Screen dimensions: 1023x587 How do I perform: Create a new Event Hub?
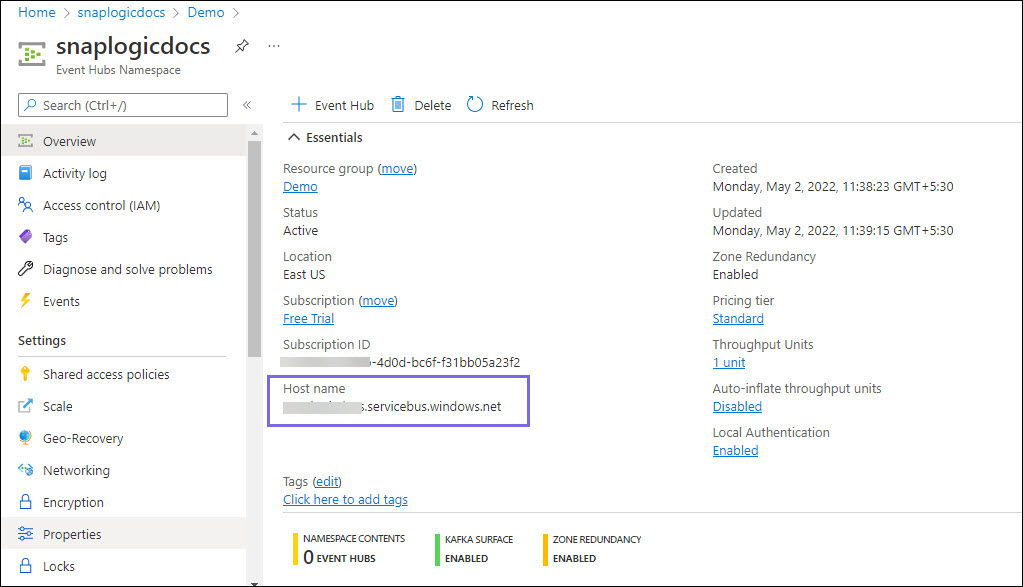click(331, 104)
